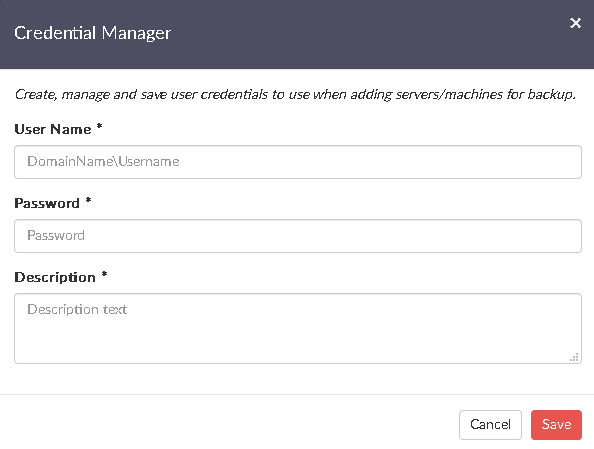Save the new credentials

(x=556, y=425)
